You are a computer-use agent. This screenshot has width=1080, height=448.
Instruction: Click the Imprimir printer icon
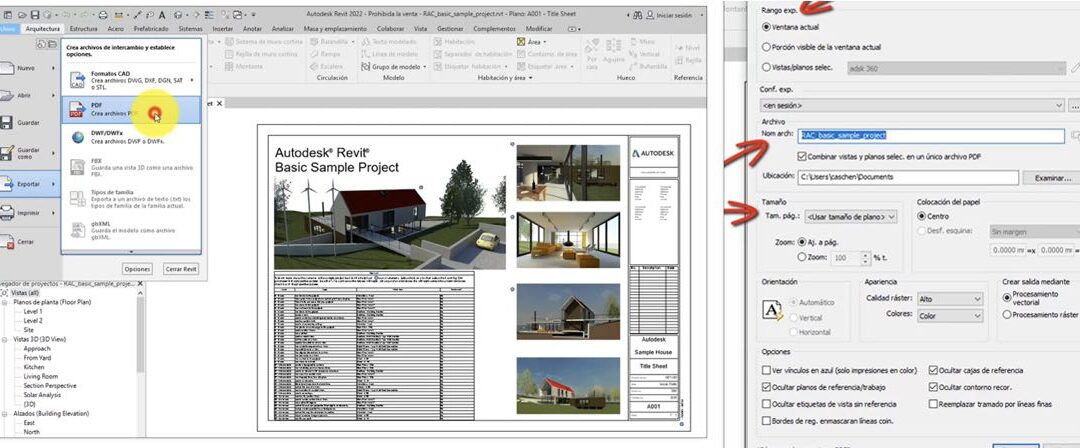coord(6,214)
